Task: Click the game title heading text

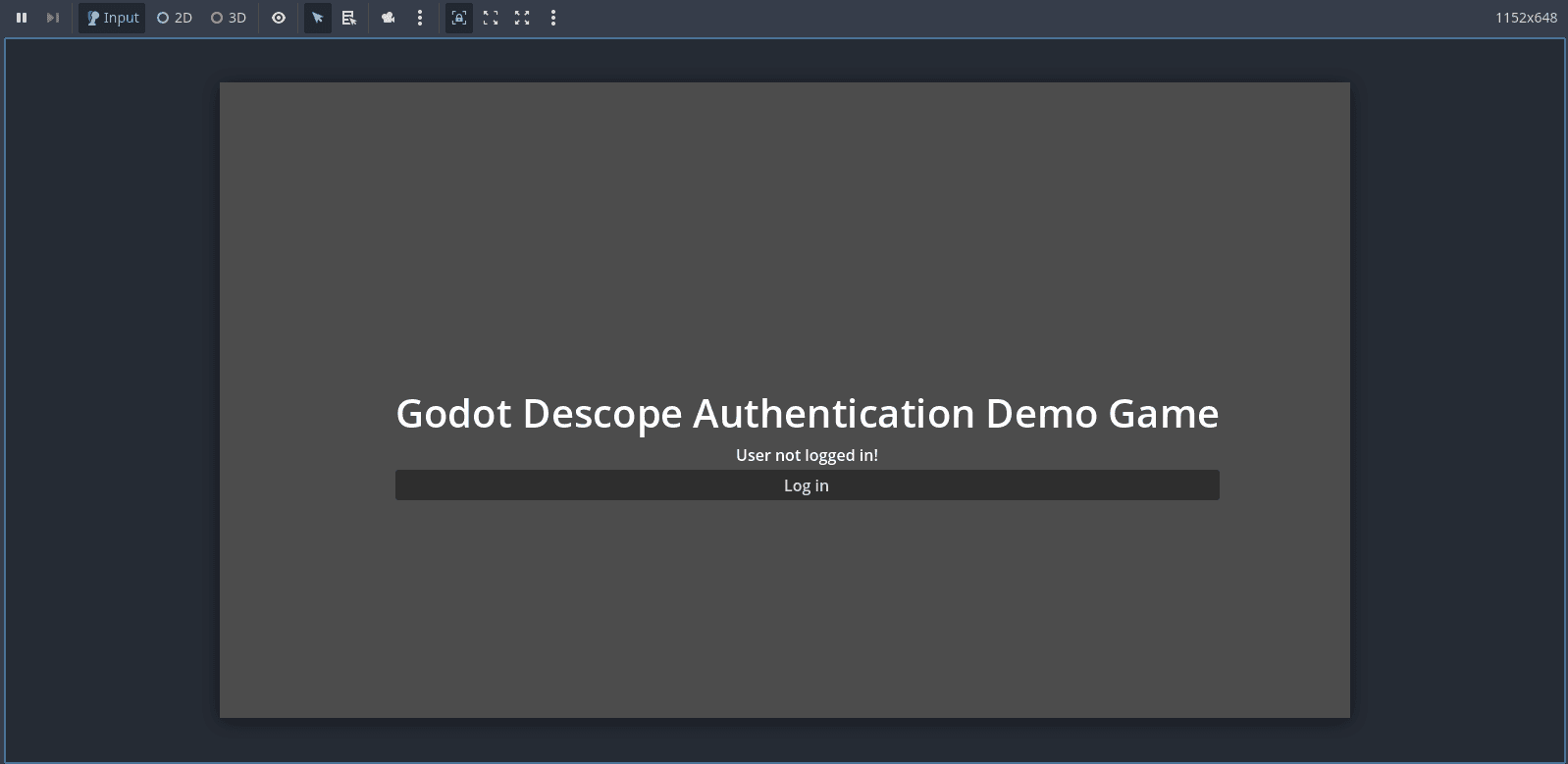Action: (807, 414)
